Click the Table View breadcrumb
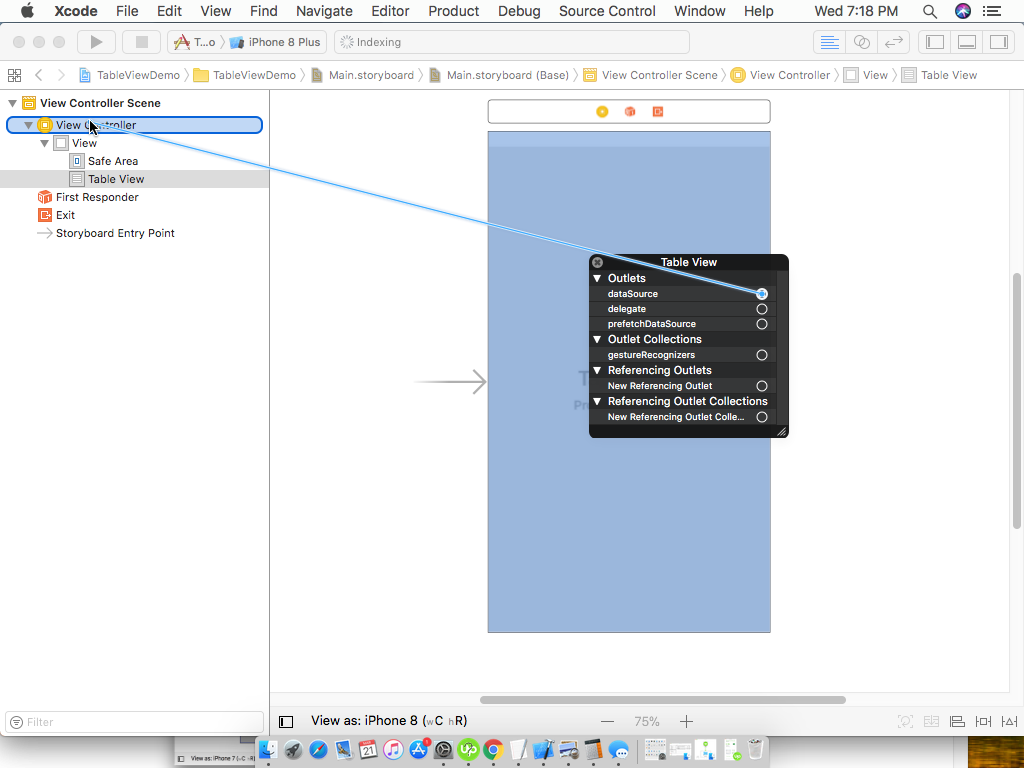The width and height of the screenshot is (1024, 768). point(939,75)
